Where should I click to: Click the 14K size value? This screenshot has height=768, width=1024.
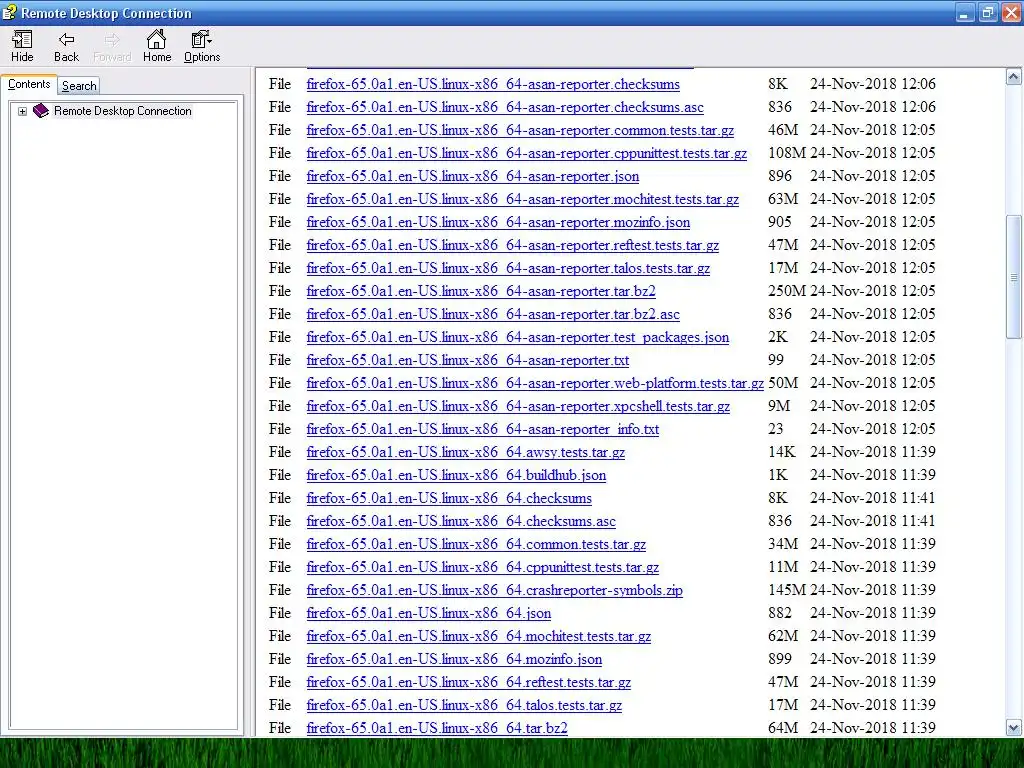click(x=782, y=452)
